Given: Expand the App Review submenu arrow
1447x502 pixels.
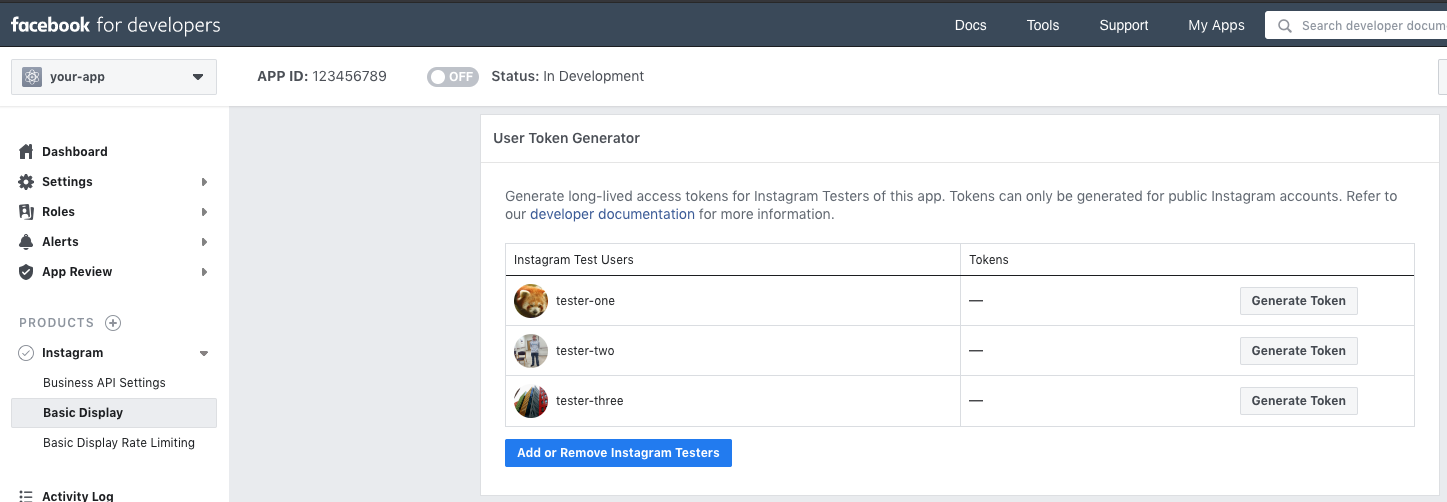Looking at the screenshot, I should click(204, 272).
